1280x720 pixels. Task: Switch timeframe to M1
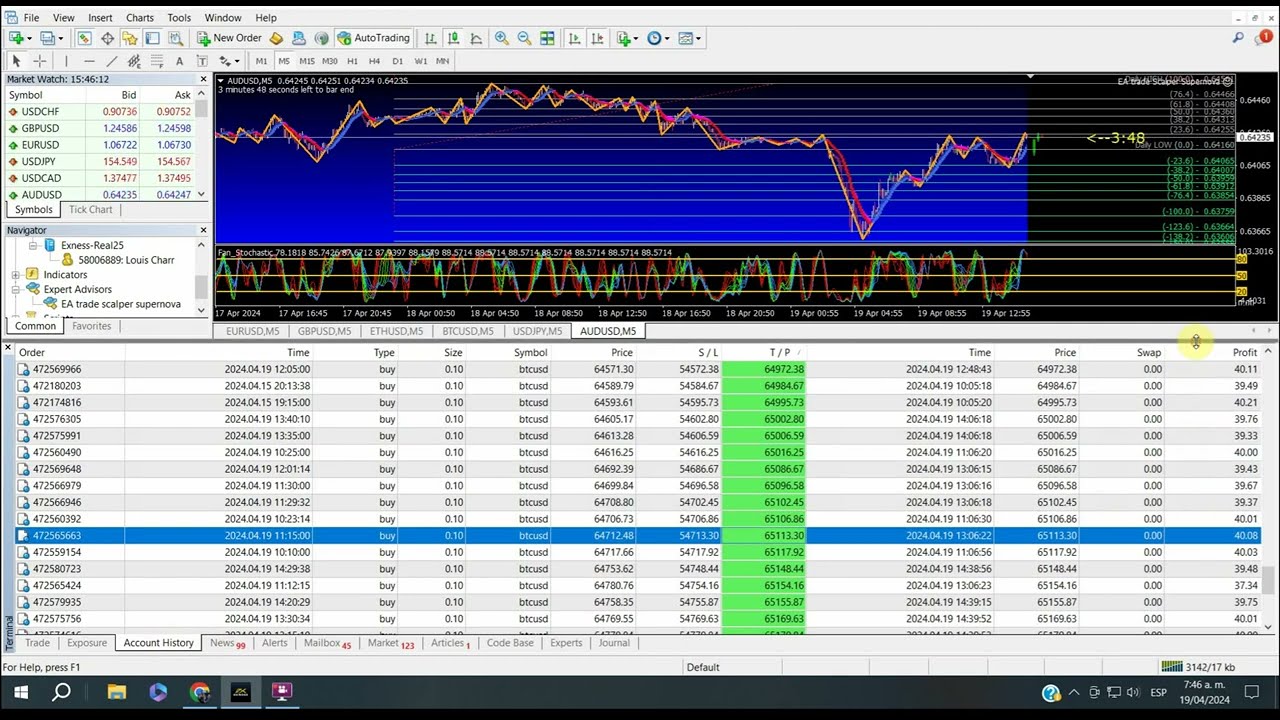261,61
